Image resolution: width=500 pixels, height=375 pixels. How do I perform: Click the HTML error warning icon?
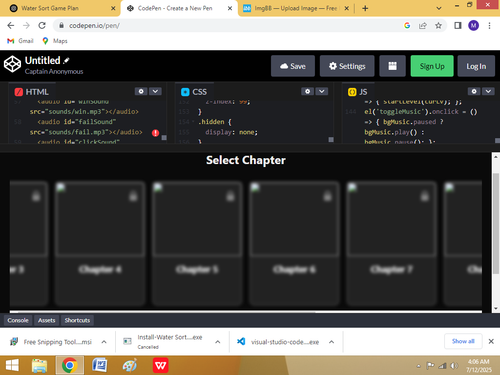155,133
